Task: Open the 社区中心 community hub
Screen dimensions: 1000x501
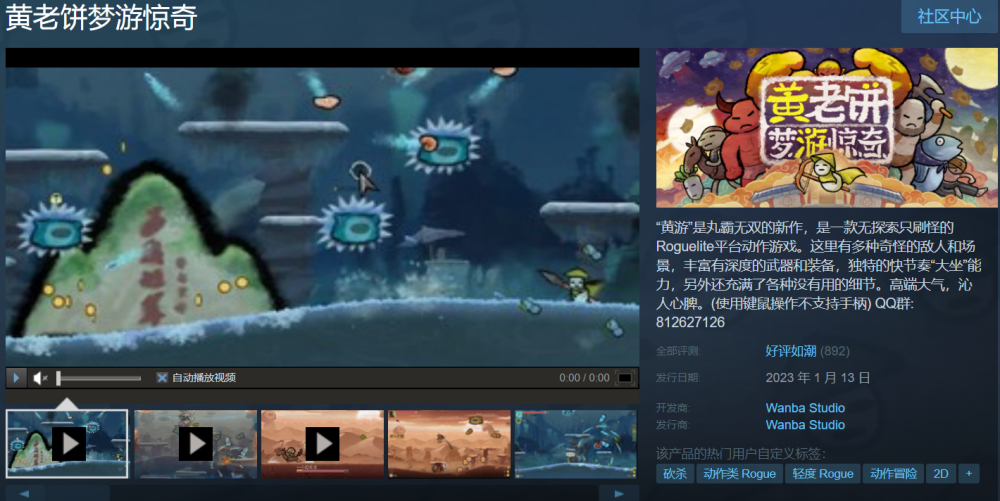Action: tap(949, 17)
